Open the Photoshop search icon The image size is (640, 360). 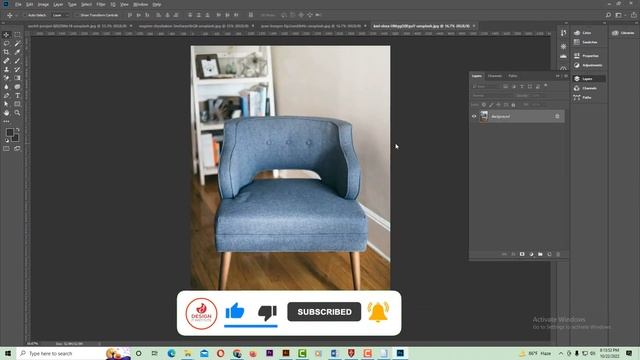tap(608, 15)
